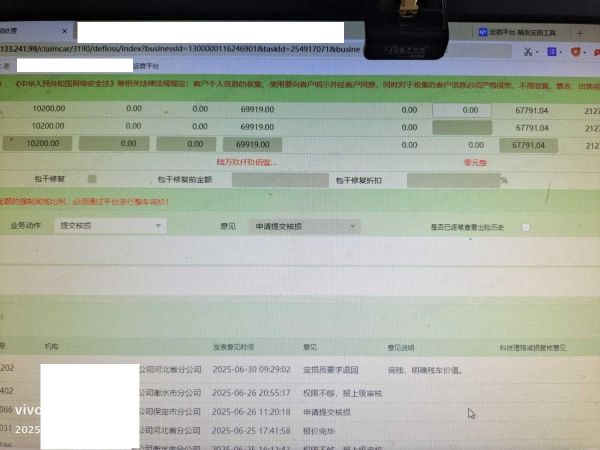Click the 69919.00 field in third row
This screenshot has width=600, height=450.
click(253, 145)
